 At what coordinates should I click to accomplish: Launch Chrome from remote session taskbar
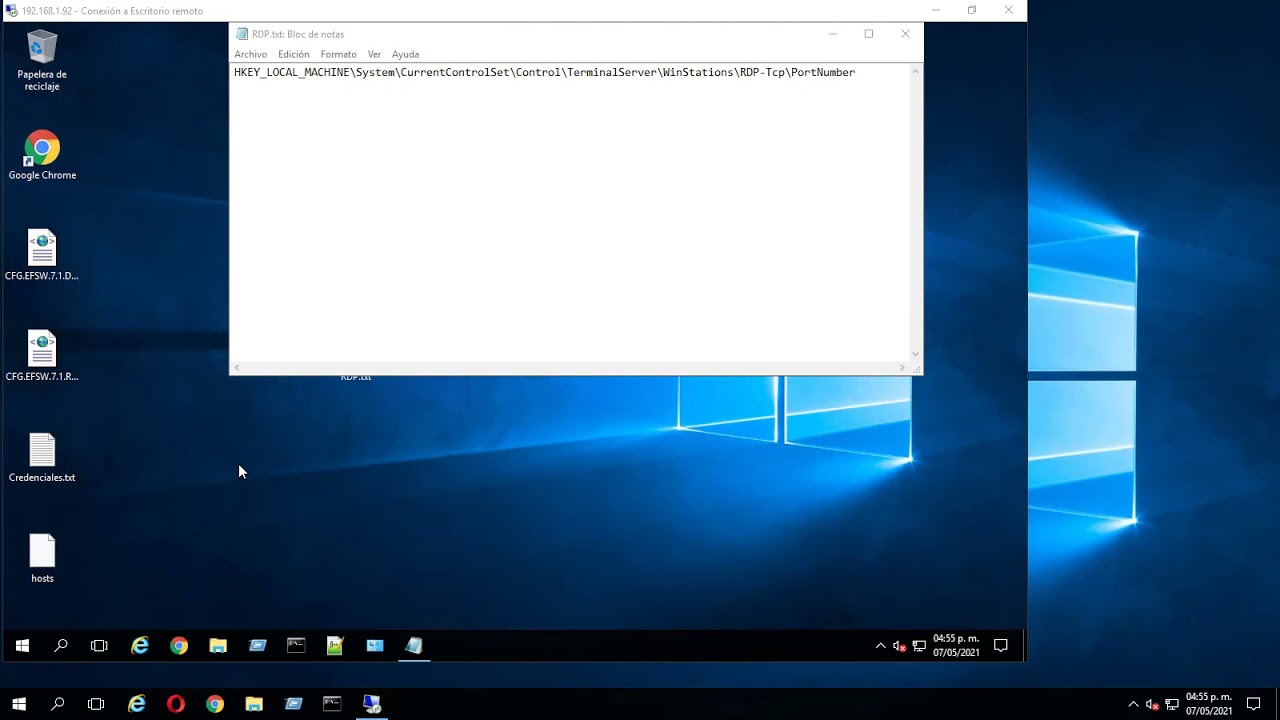[x=179, y=646]
